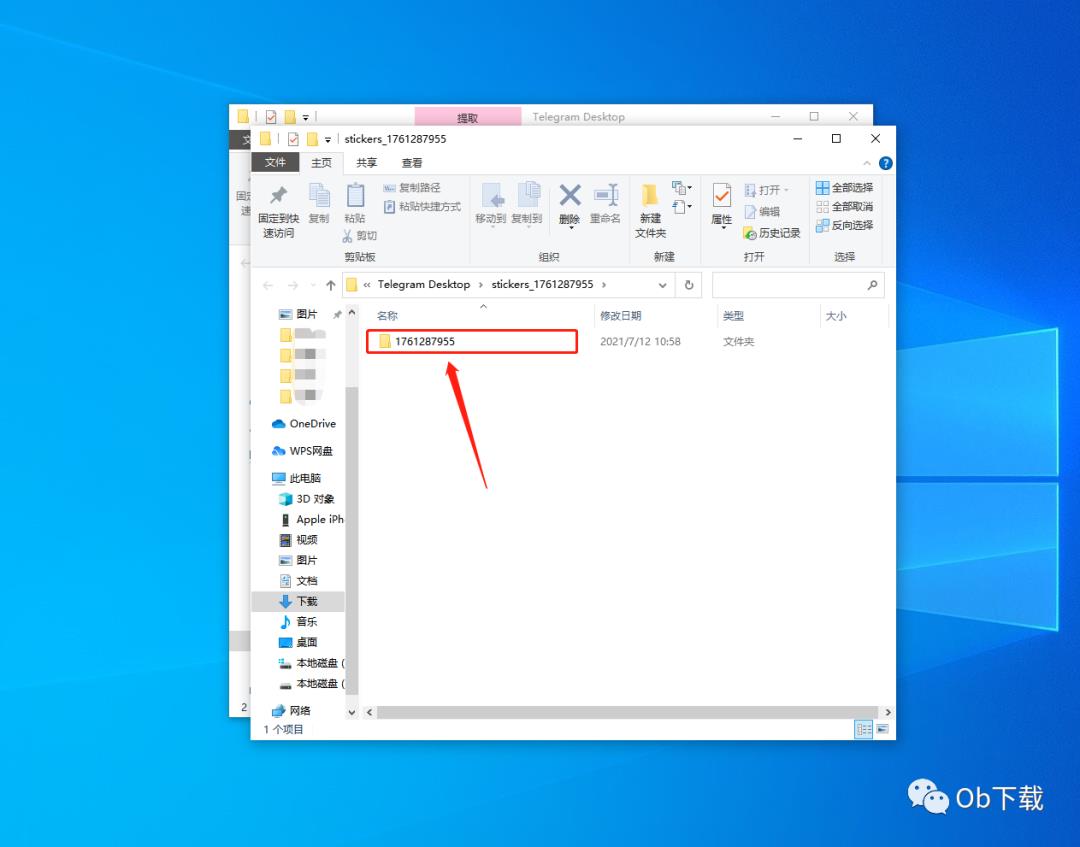The image size is (1080, 847).
Task: Switch to the Home (主页) tab
Action: 321,163
